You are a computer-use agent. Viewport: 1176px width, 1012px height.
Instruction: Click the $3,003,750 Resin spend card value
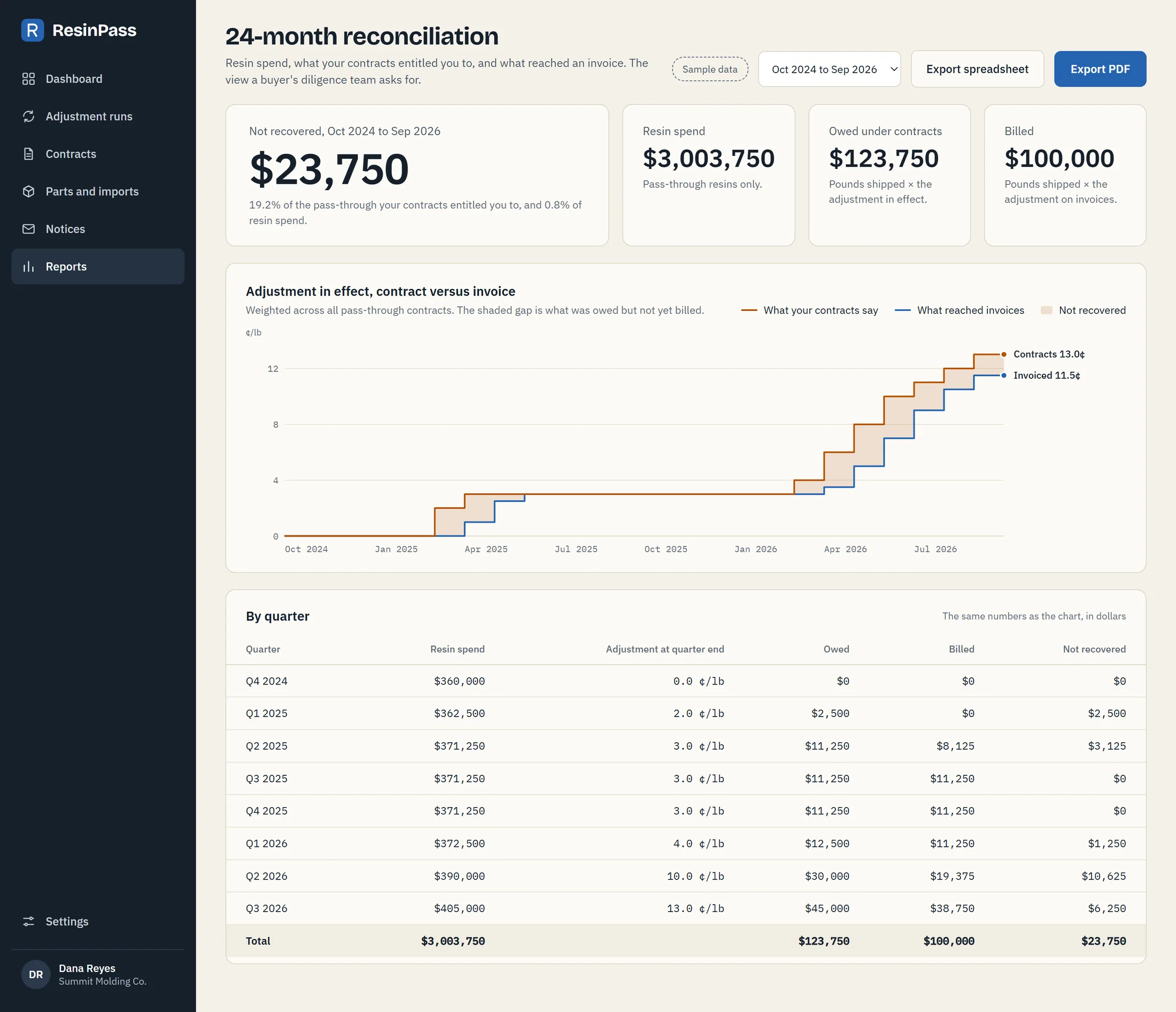click(708, 158)
